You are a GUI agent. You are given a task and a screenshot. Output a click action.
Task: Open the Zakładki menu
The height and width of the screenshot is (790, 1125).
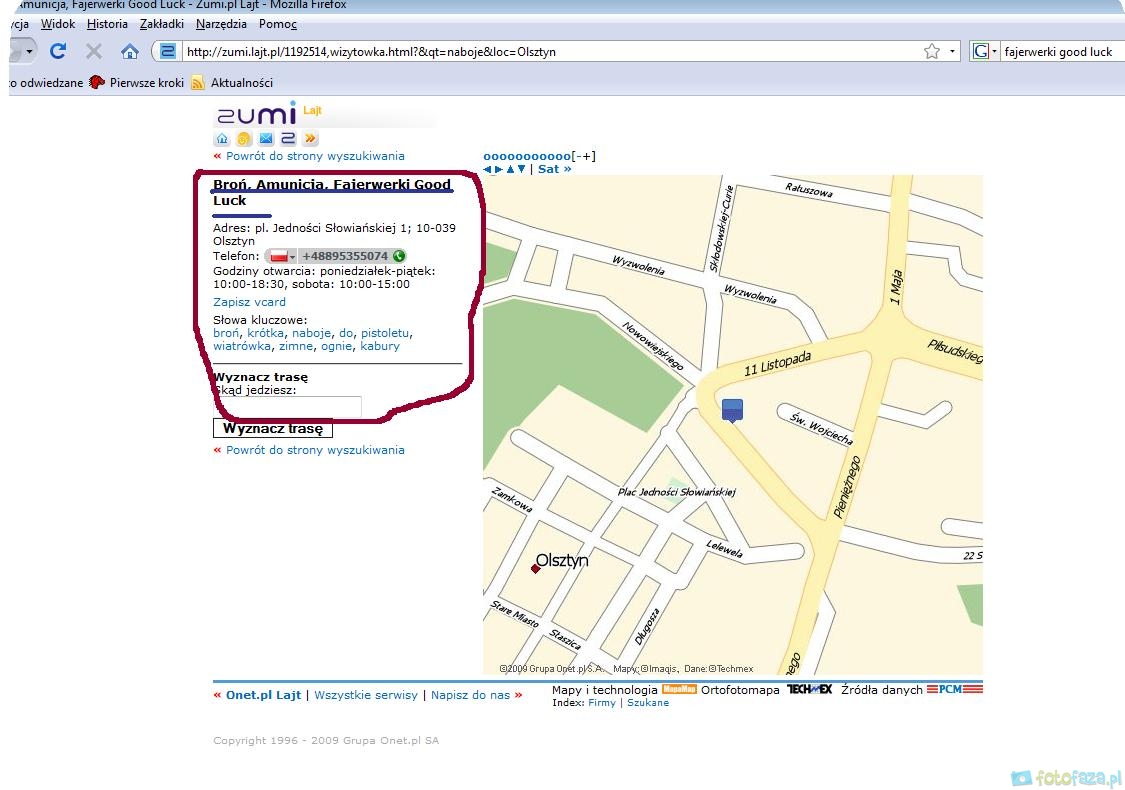161,24
